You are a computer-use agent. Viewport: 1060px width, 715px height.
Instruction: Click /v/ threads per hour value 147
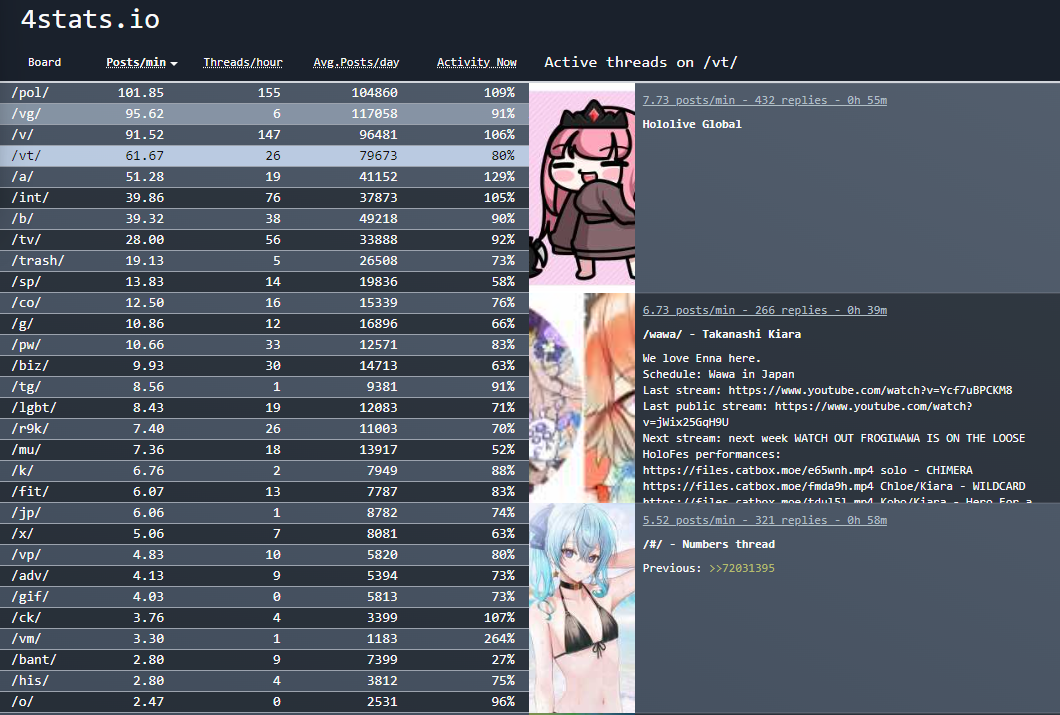(x=269, y=134)
